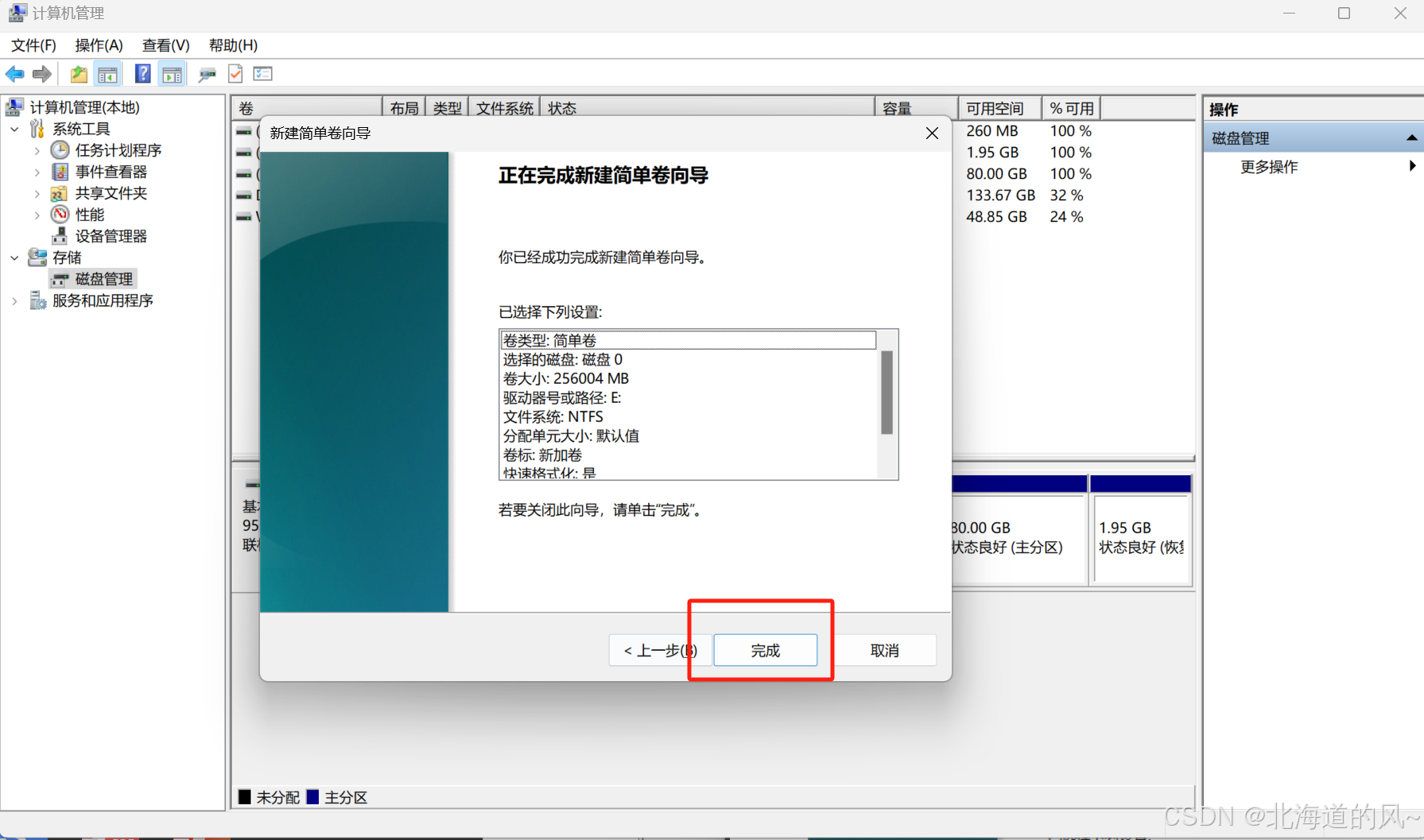This screenshot has height=840, width=1424.
Task: Click the 24 % available cell
Action: click(x=1066, y=216)
